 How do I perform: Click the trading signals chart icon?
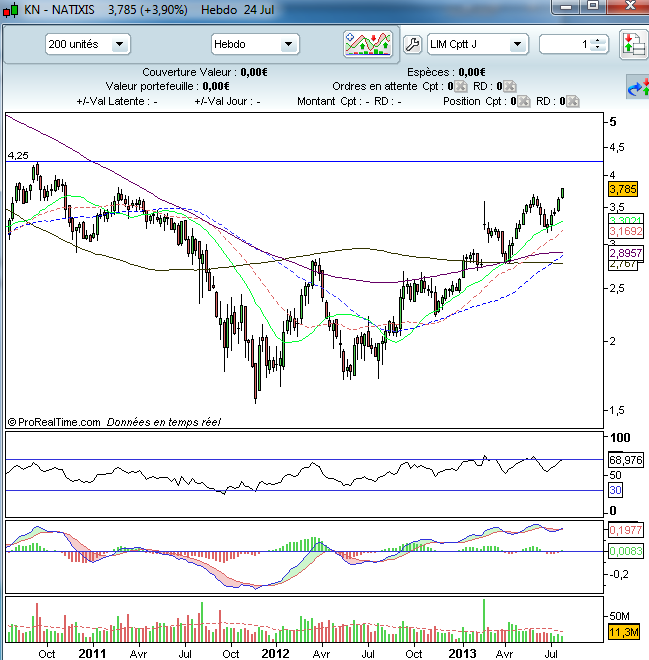368,44
